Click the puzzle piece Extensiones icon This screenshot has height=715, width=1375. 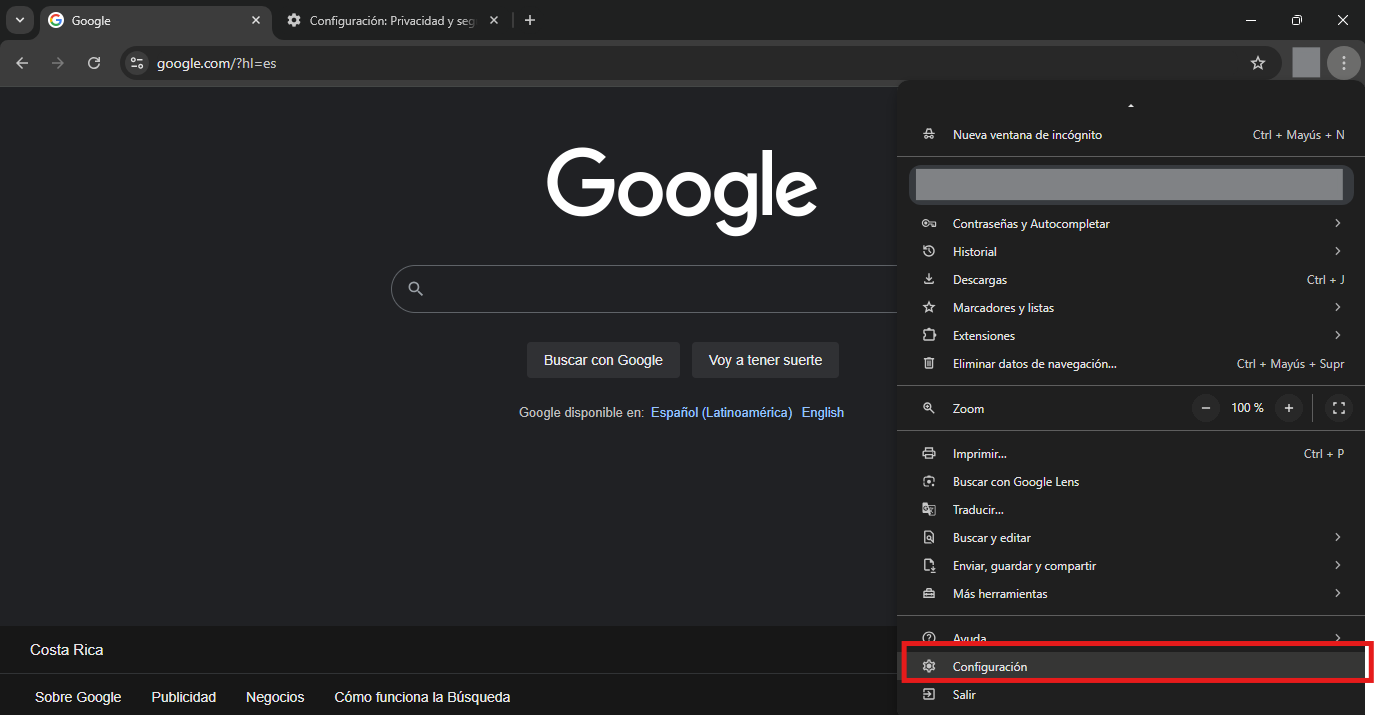(x=929, y=336)
